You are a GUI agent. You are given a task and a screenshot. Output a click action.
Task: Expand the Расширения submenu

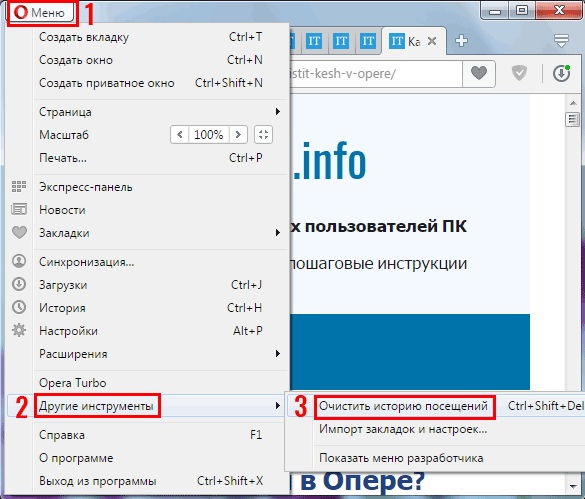click(x=159, y=353)
